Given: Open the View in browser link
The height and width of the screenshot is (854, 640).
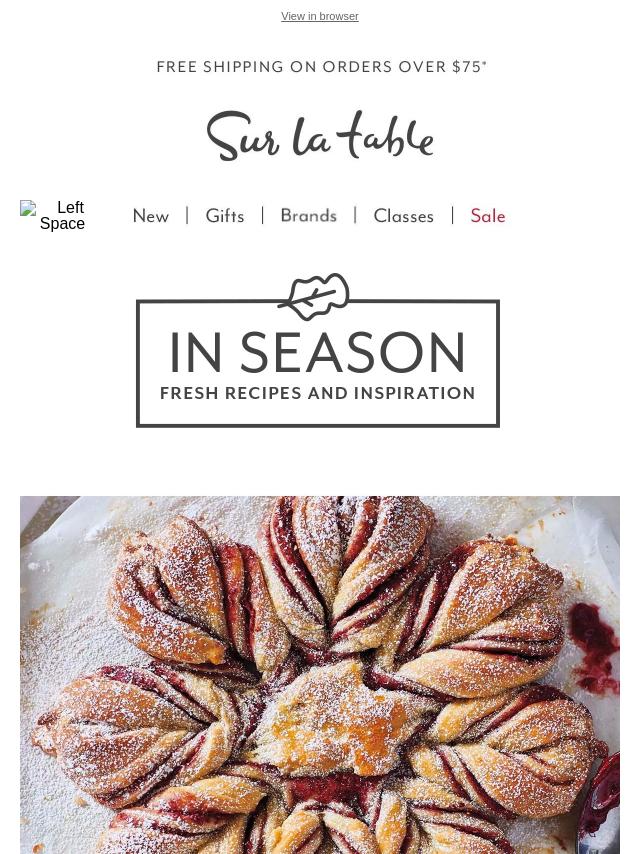Looking at the screenshot, I should pyautogui.click(x=320, y=16).
